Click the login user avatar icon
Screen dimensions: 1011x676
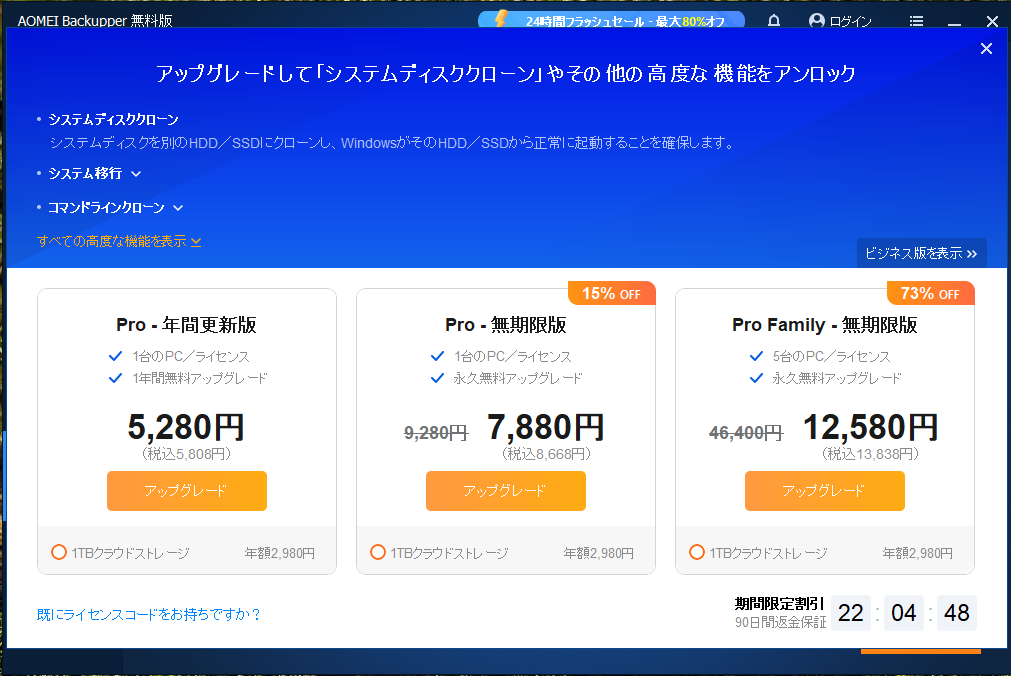click(817, 21)
